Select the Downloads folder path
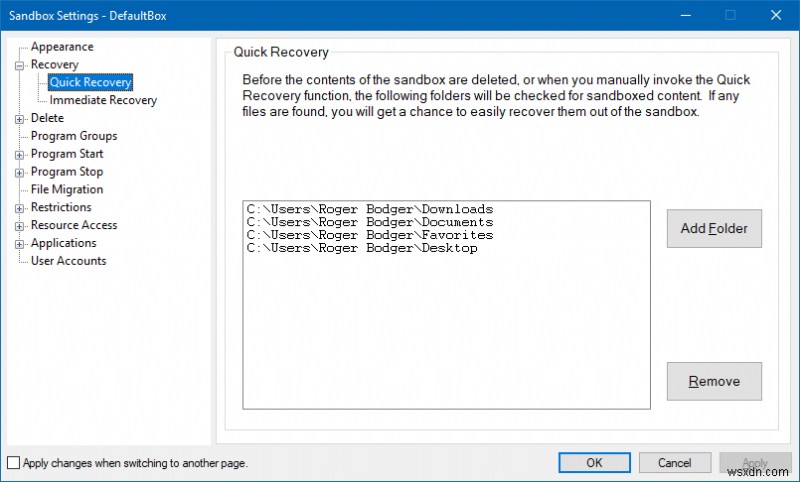800x482 pixels. click(x=370, y=209)
